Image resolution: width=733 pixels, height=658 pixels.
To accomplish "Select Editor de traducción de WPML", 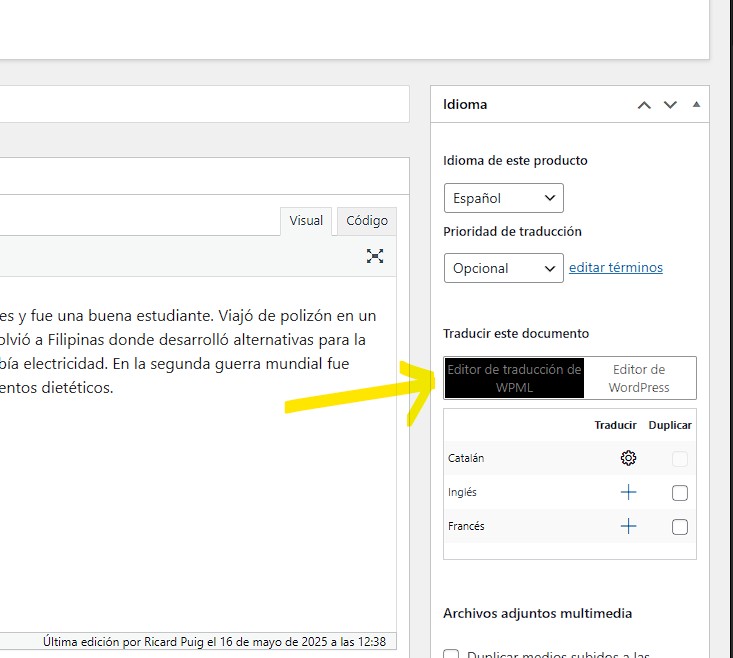I will (514, 378).
